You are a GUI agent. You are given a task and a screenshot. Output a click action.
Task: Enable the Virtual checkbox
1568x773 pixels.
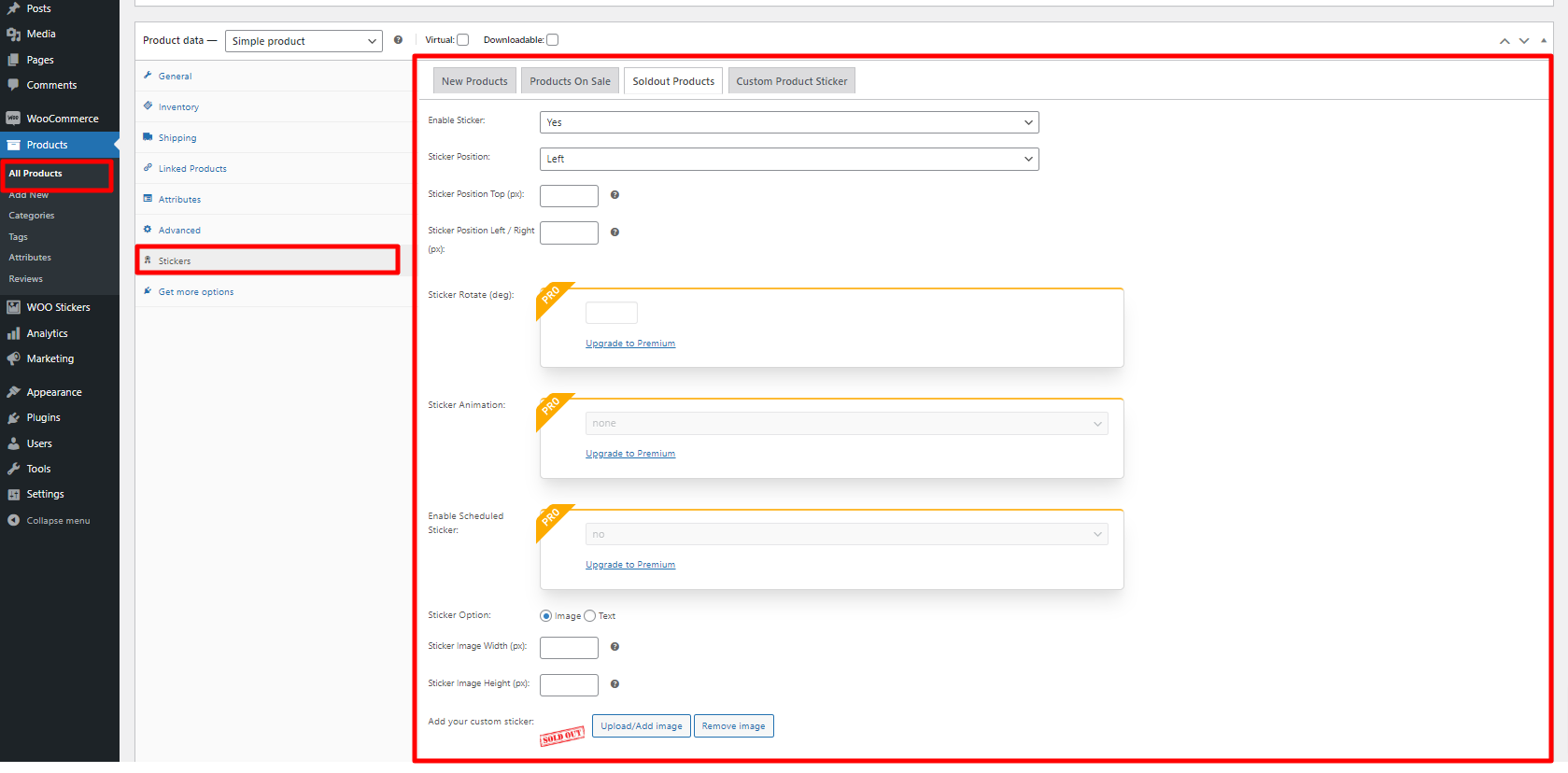[462, 40]
